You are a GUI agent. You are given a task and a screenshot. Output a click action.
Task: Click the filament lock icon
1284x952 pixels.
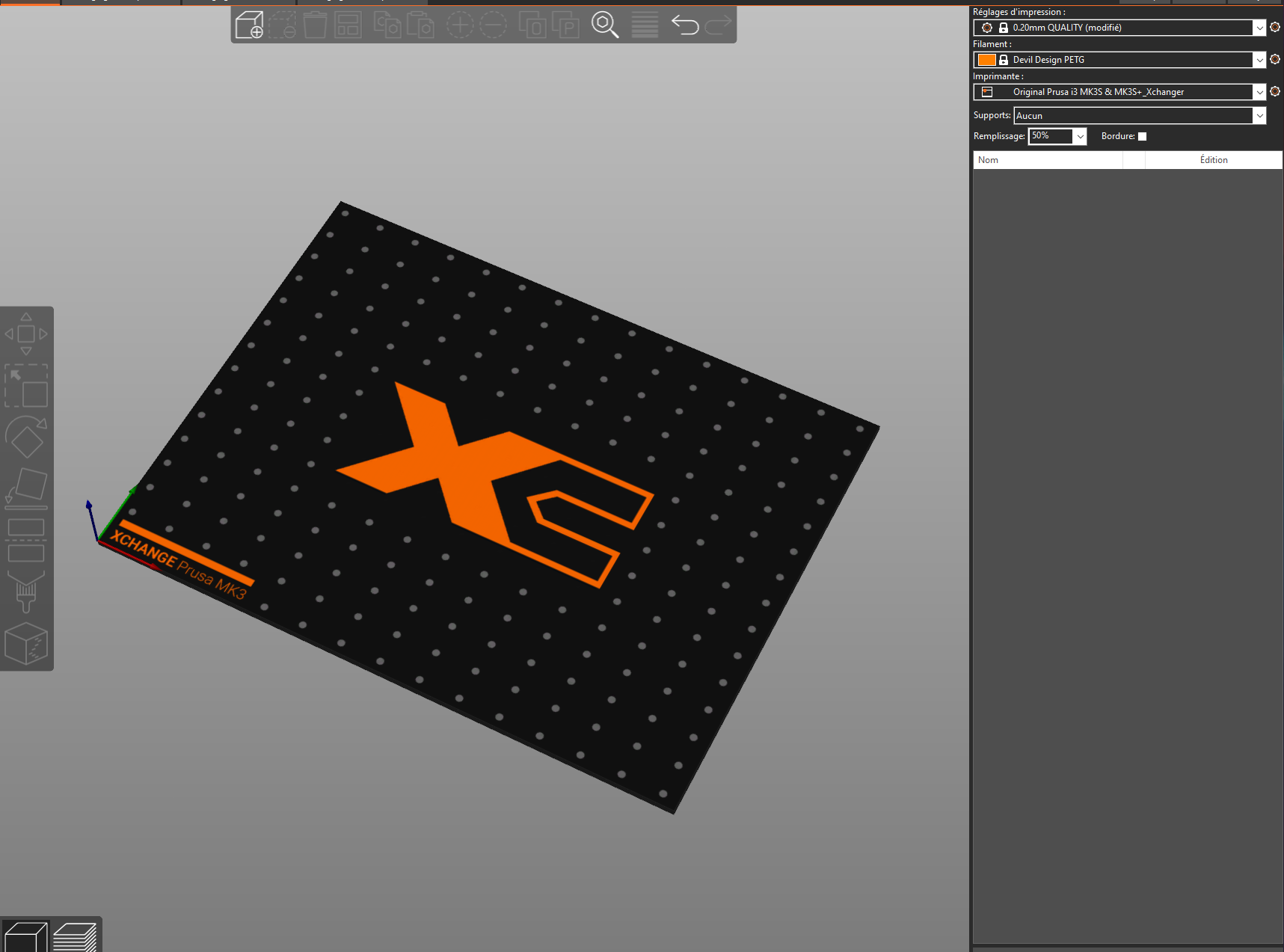pos(1004,59)
